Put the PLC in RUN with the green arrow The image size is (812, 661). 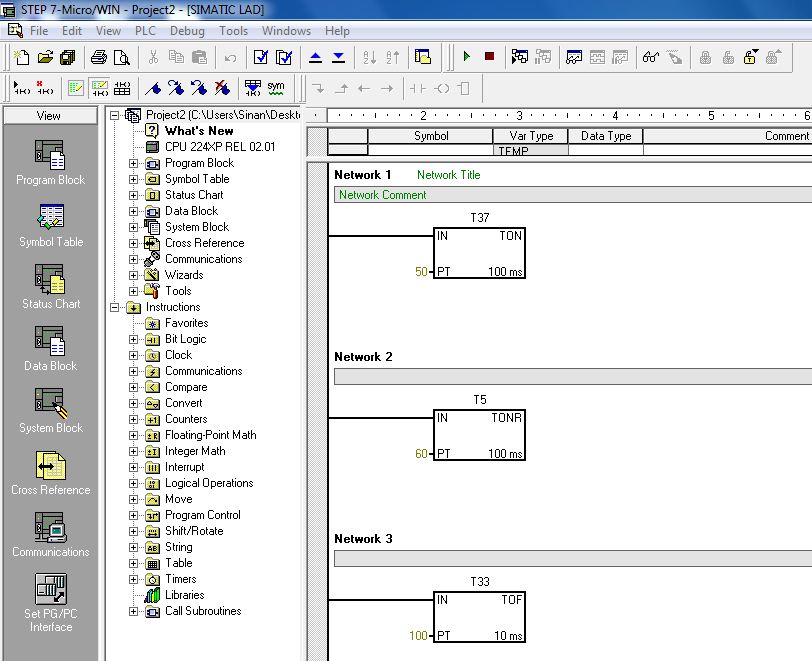point(467,56)
